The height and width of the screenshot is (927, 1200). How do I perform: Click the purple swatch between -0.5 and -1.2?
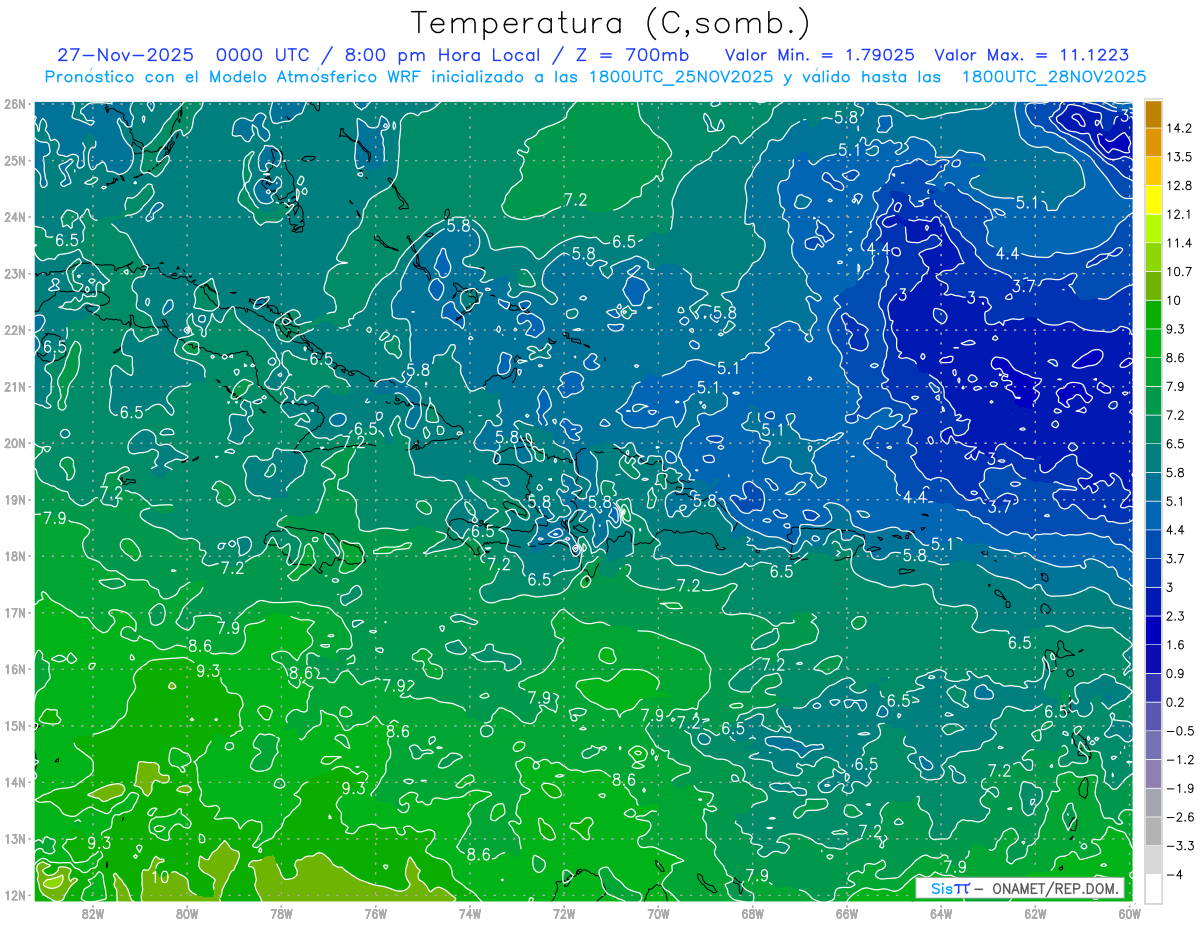coord(1154,745)
